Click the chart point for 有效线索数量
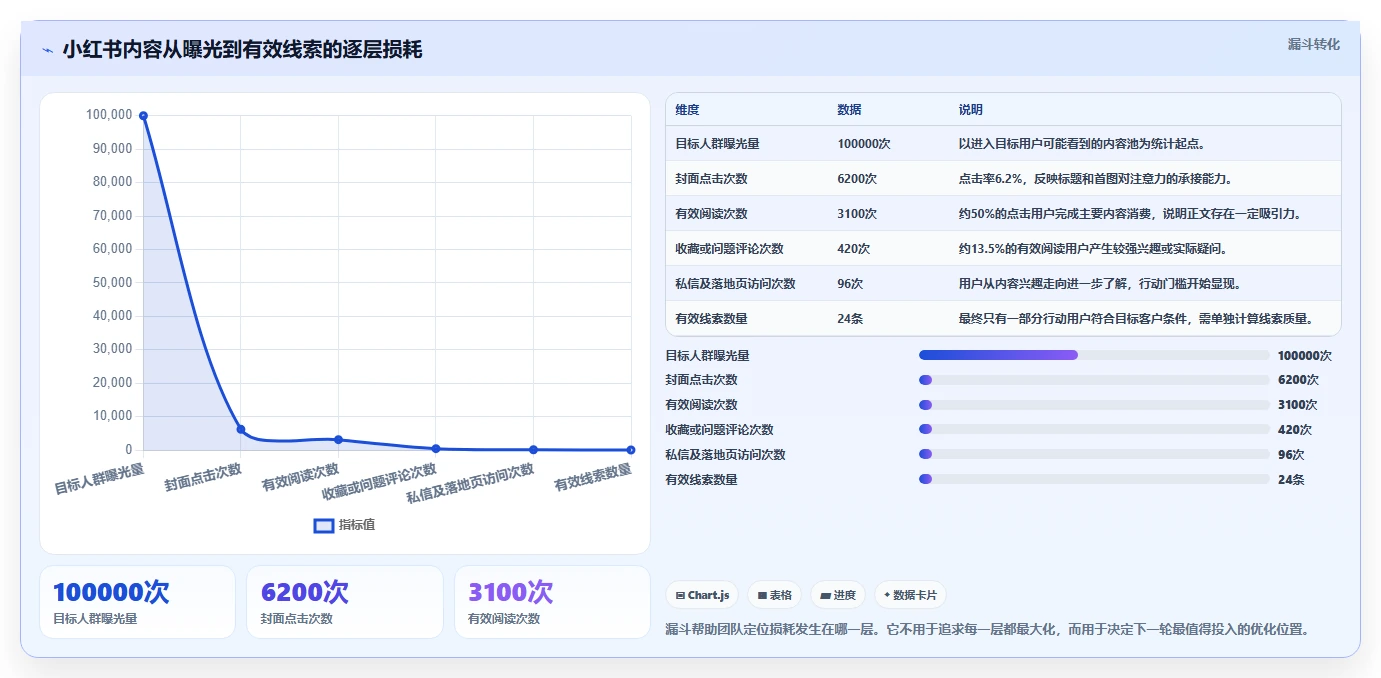The width and height of the screenshot is (1381, 678). [631, 450]
